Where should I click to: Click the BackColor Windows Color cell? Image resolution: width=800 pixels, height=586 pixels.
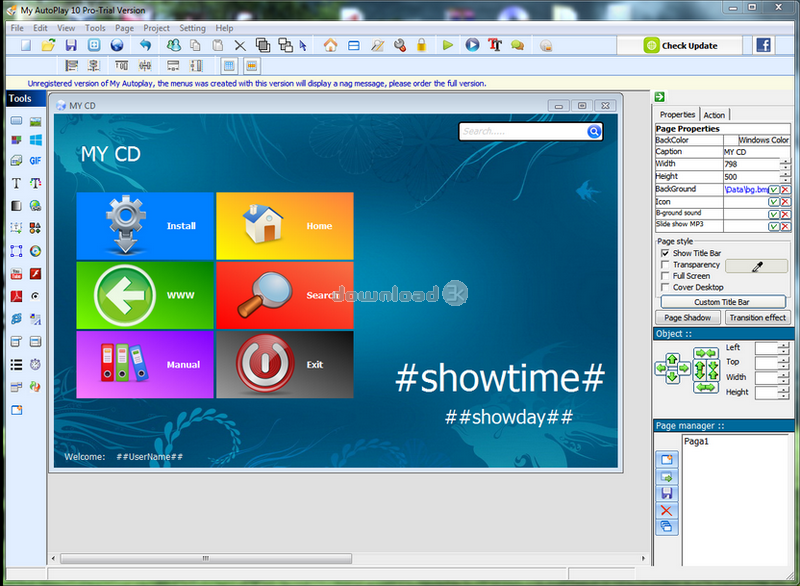tap(757, 140)
